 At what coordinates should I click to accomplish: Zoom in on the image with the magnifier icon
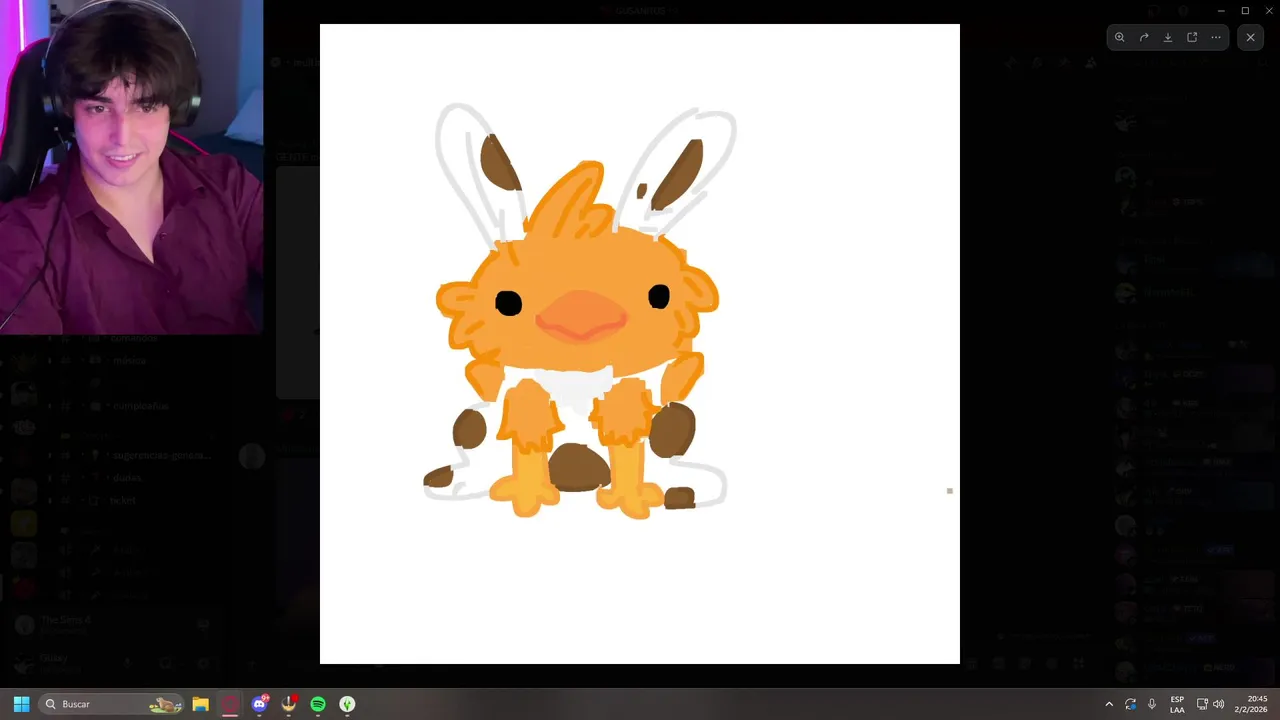(1120, 37)
